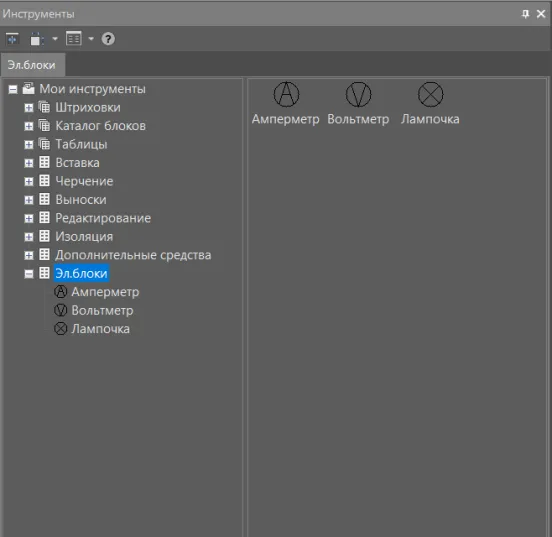Expand the Штриховки tree node
The image size is (552, 537).
(x=29, y=108)
